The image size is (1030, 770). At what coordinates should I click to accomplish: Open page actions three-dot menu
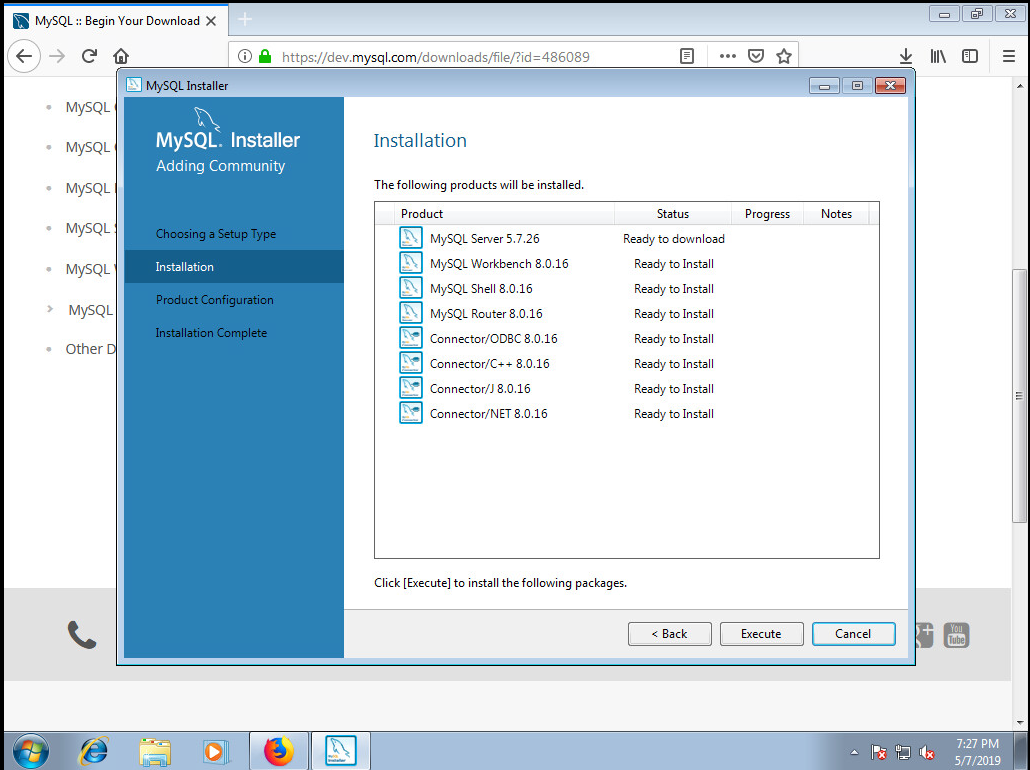tap(728, 57)
